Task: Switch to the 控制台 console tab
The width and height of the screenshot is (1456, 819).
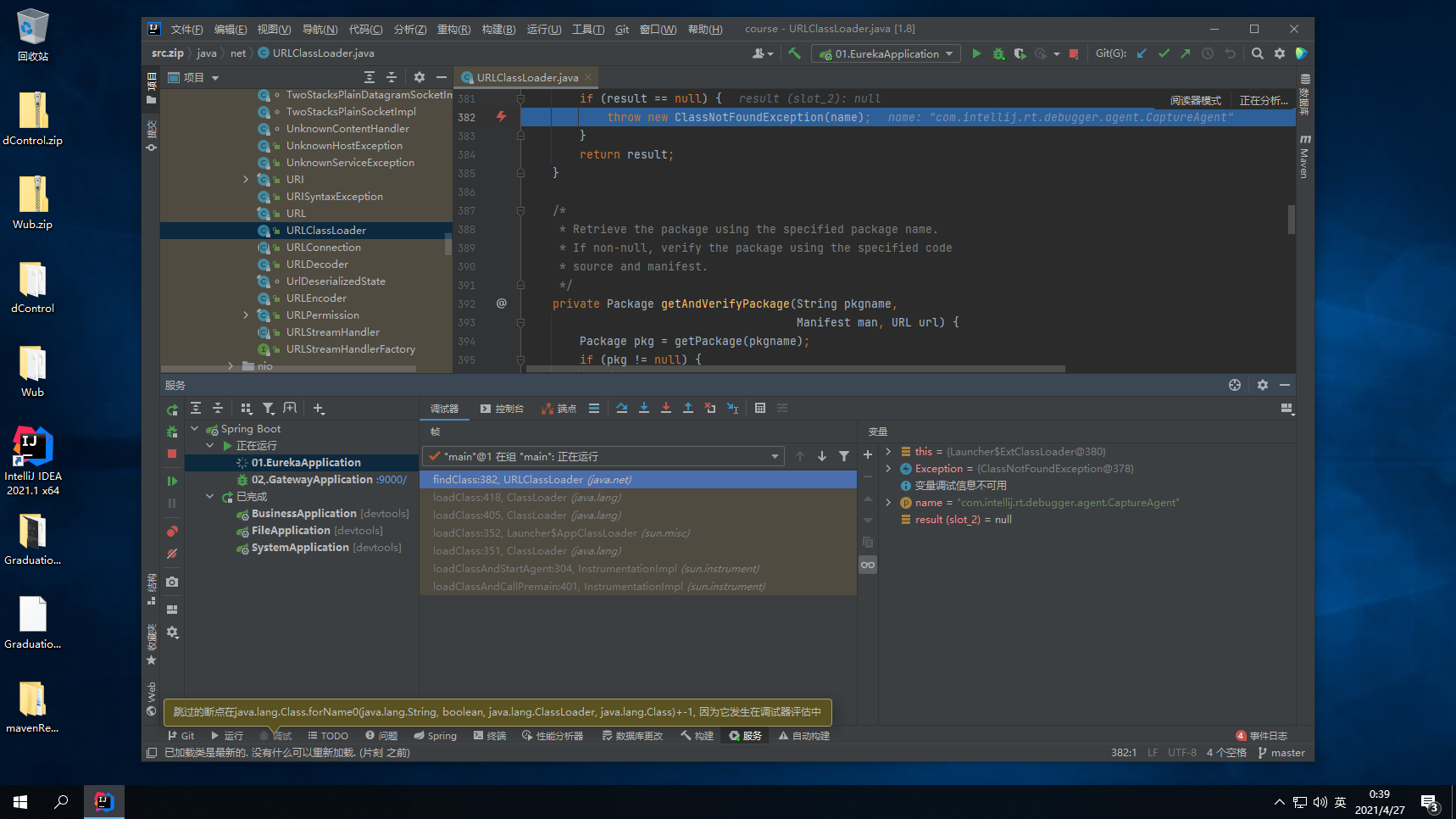Action: click(x=502, y=409)
